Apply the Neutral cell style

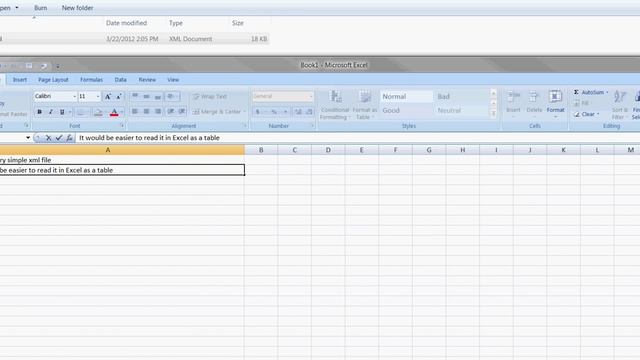point(461,111)
